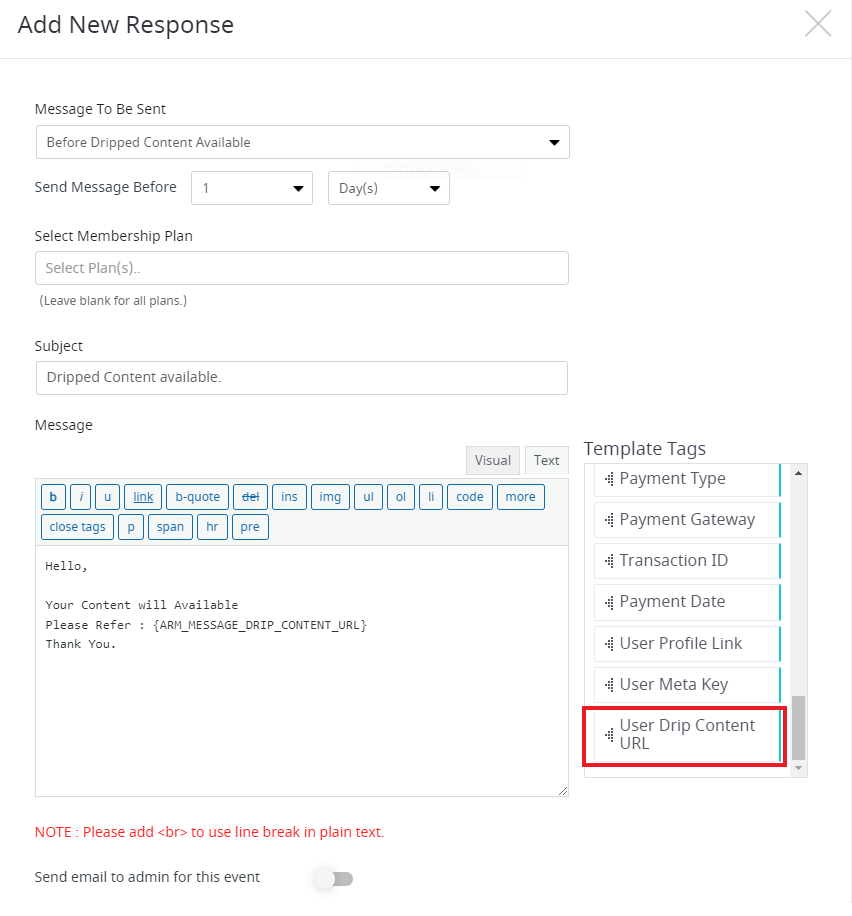Switch to the Visual editor tab
Viewport: 852px width, 916px height.
493,460
